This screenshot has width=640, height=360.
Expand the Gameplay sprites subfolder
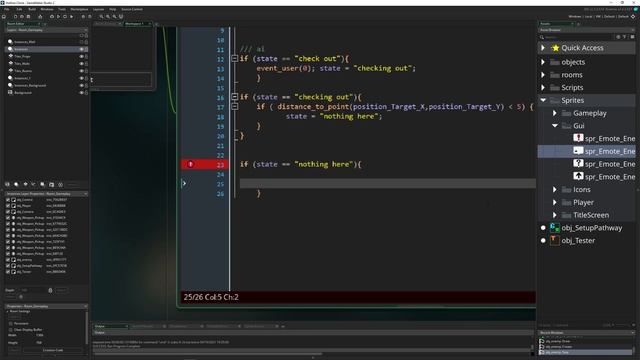click(x=555, y=113)
